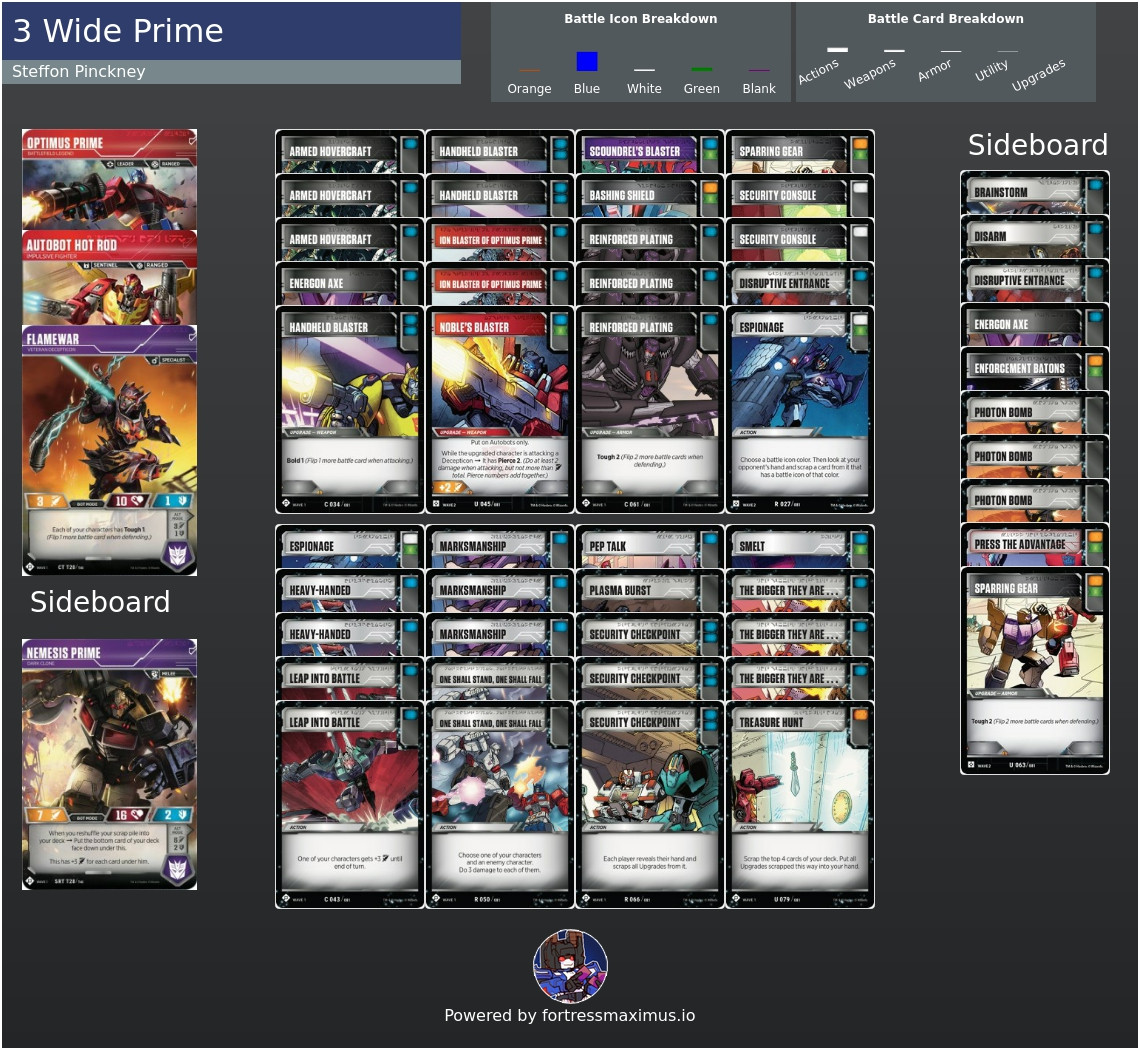Viewport: 1140px width, 1050px height.
Task: Click the "Tough 2" text on Reinforced Plating
Action: pyautogui.click(x=608, y=457)
